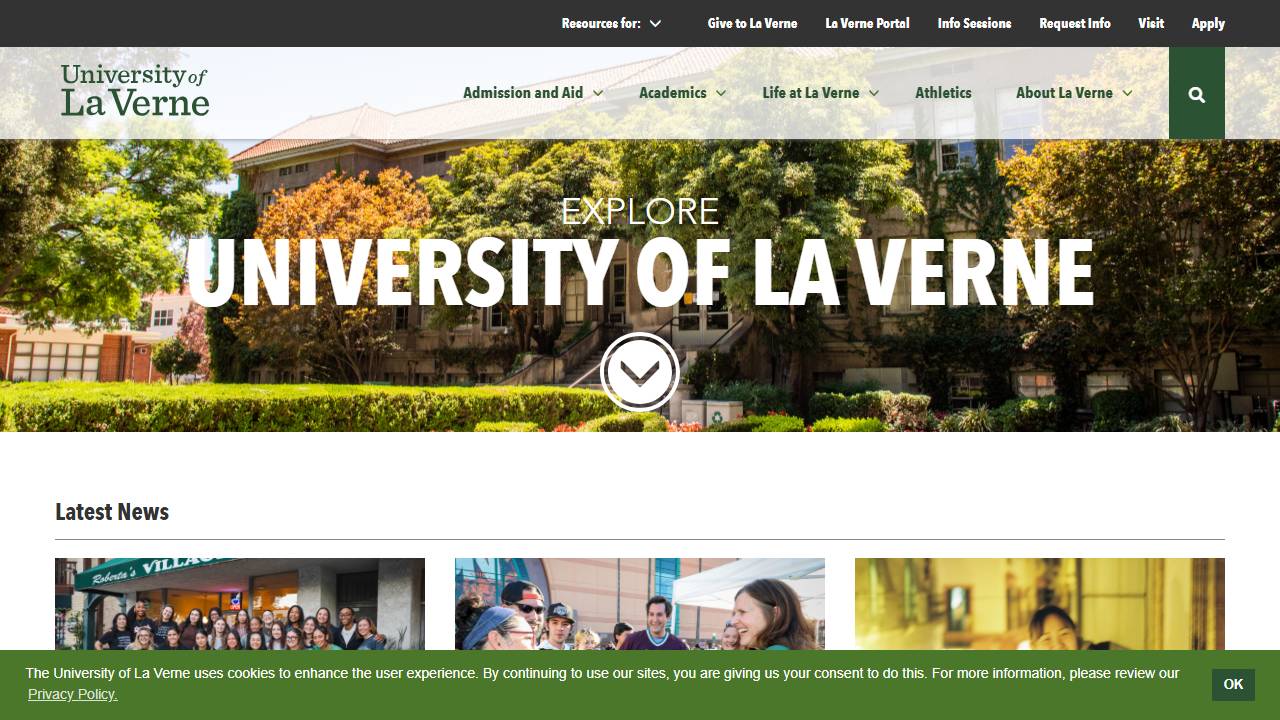Viewport: 1280px width, 720px height.
Task: Expand the Life at La Verne menu
Action: pos(821,93)
